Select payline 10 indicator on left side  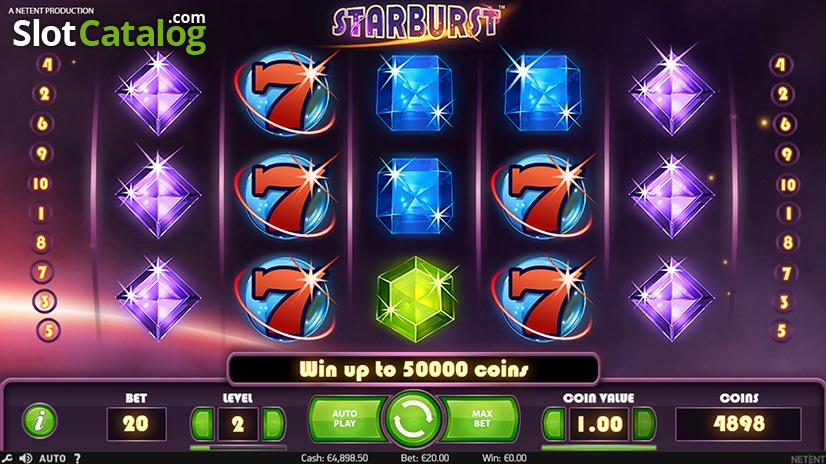point(41,183)
